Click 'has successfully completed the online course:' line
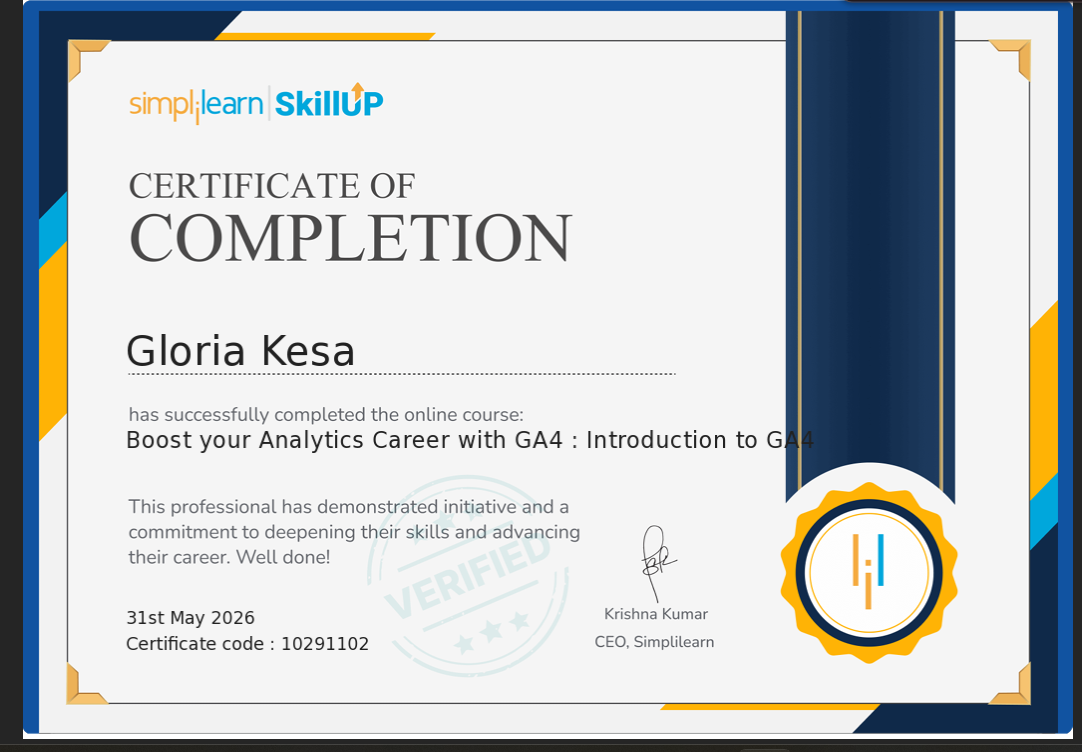 click(326, 414)
